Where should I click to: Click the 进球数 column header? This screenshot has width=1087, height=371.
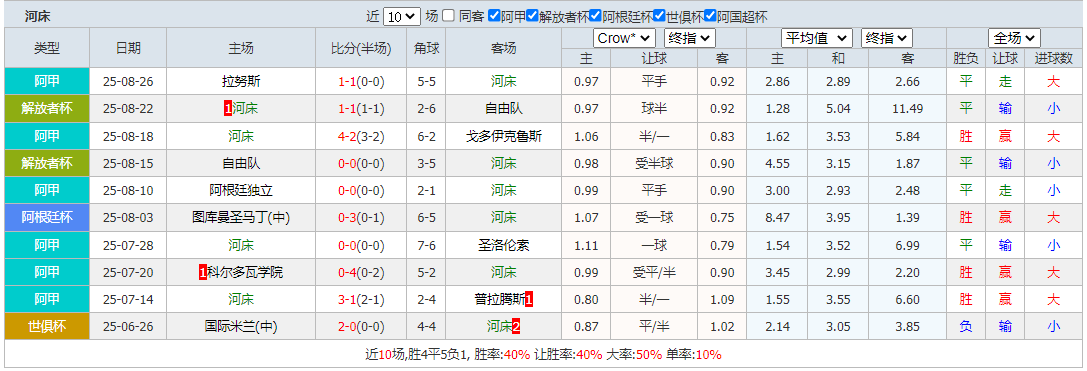tap(1054, 59)
